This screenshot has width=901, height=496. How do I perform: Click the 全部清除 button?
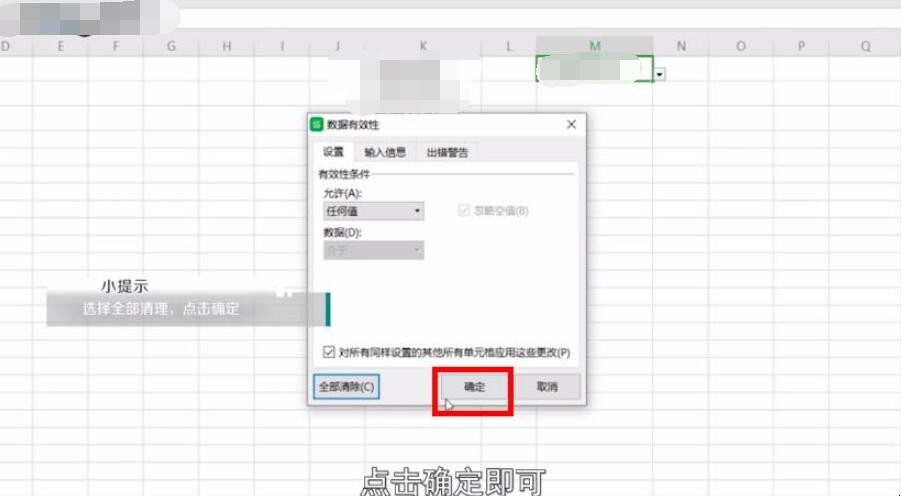pos(346,387)
